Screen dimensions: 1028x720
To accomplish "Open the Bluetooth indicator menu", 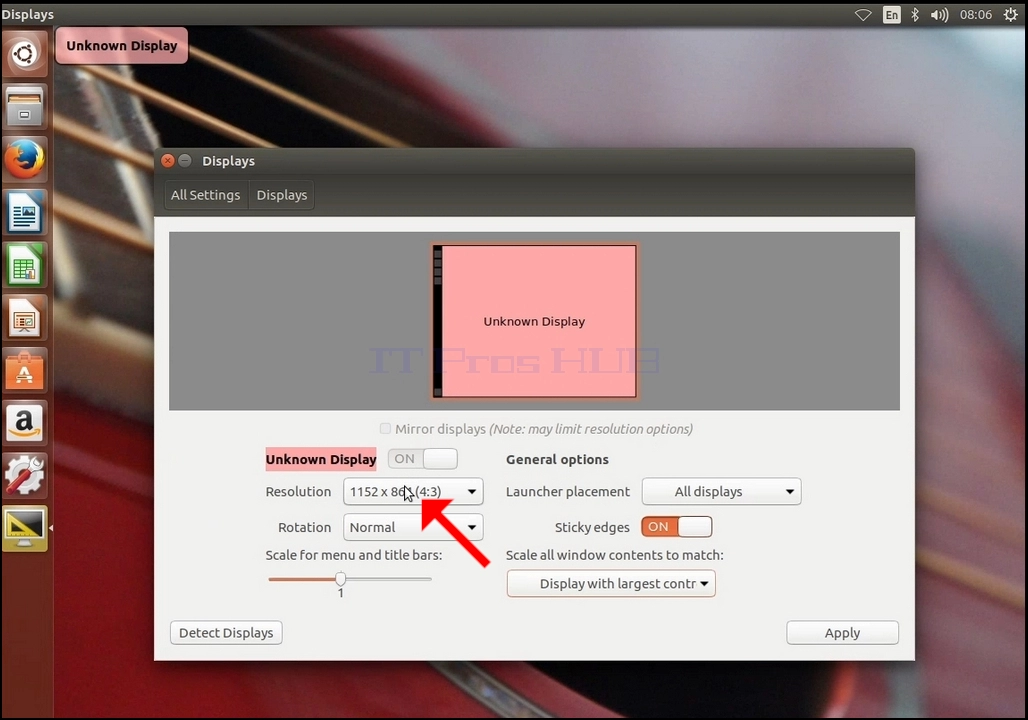I will (x=915, y=14).
